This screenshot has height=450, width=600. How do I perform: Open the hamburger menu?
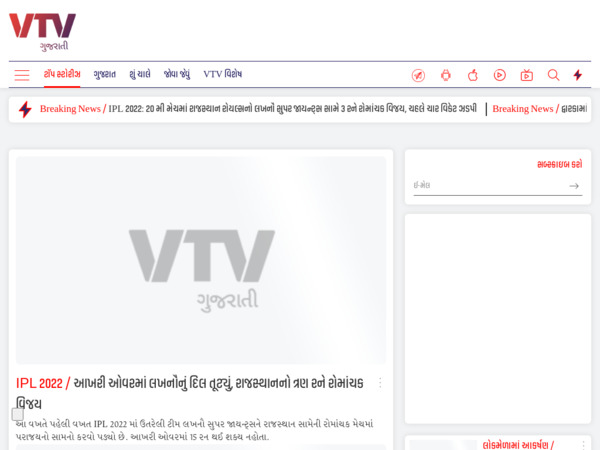coord(22,75)
